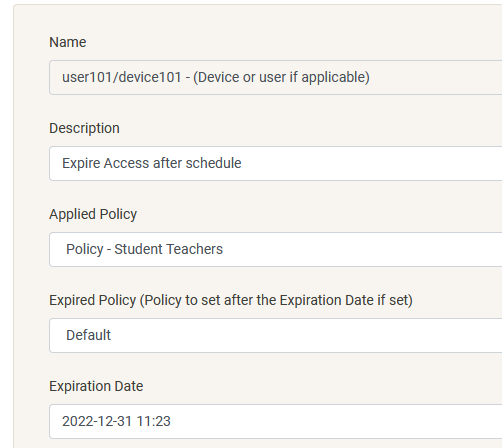Click the 'Default' value in Expired Policy

pyautogui.click(x=88, y=335)
